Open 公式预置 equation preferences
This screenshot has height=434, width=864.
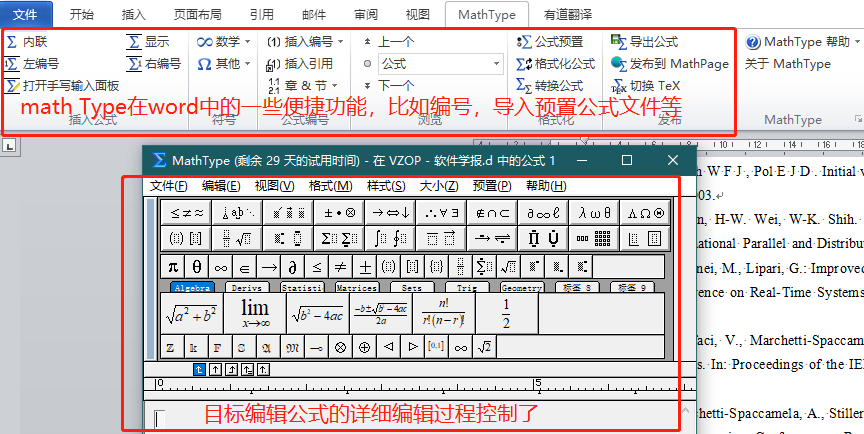550,42
